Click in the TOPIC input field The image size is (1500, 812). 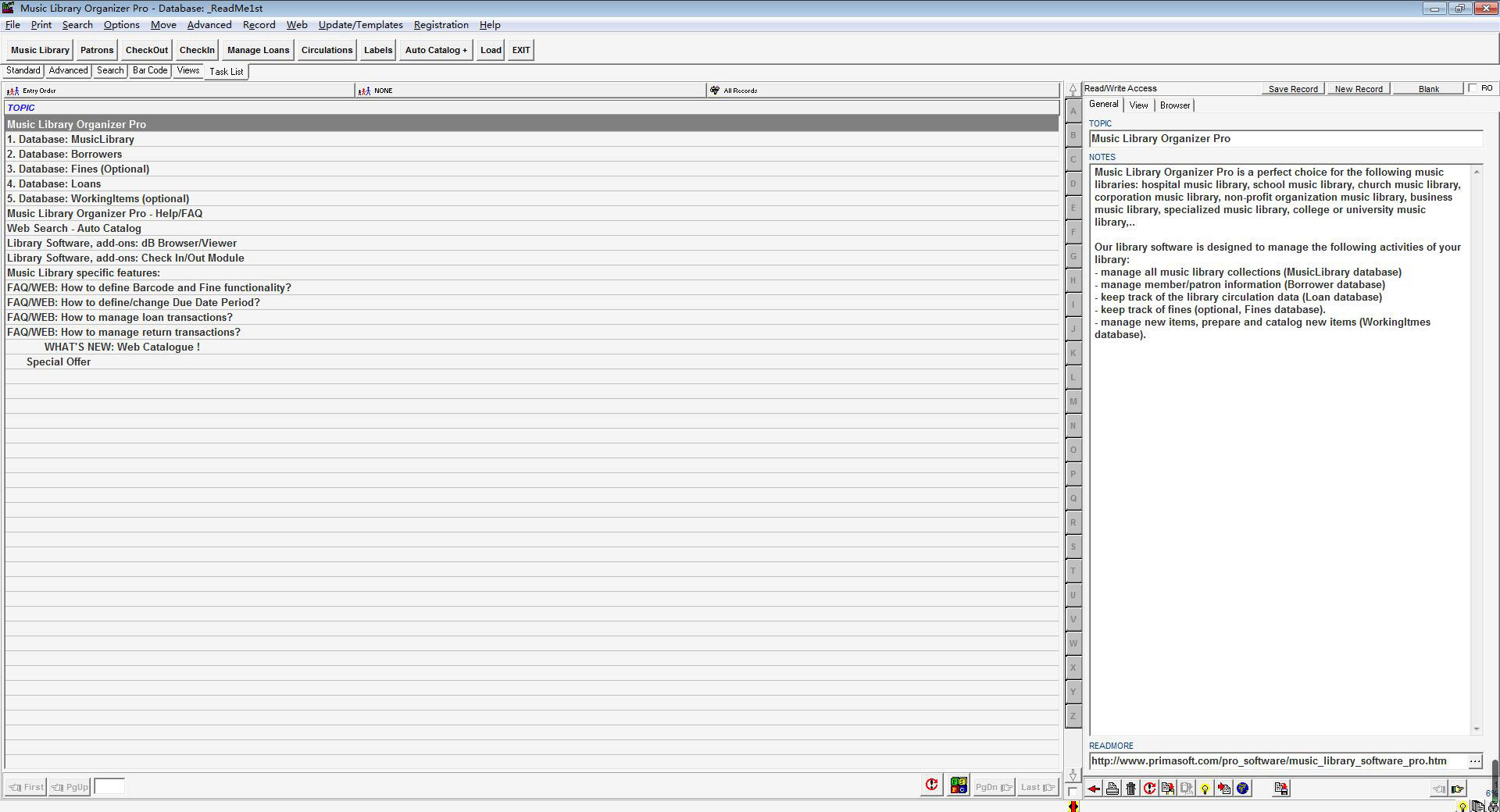pos(1286,139)
